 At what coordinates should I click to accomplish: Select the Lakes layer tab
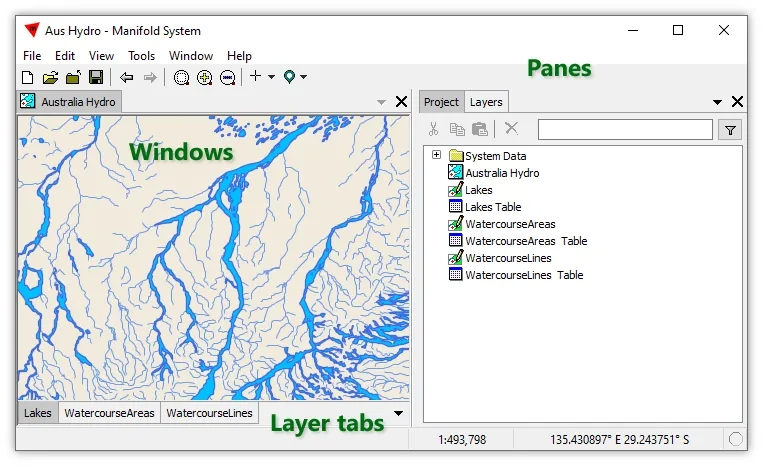38,413
